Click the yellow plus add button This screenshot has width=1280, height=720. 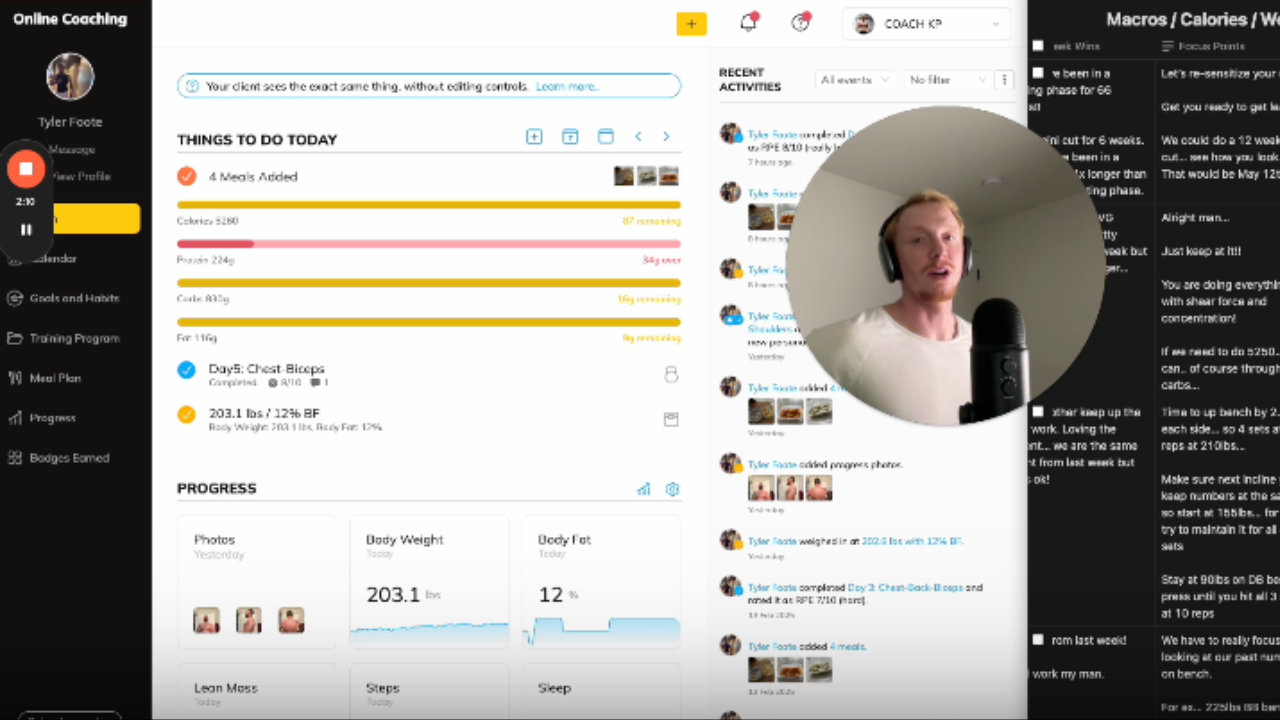coord(691,24)
